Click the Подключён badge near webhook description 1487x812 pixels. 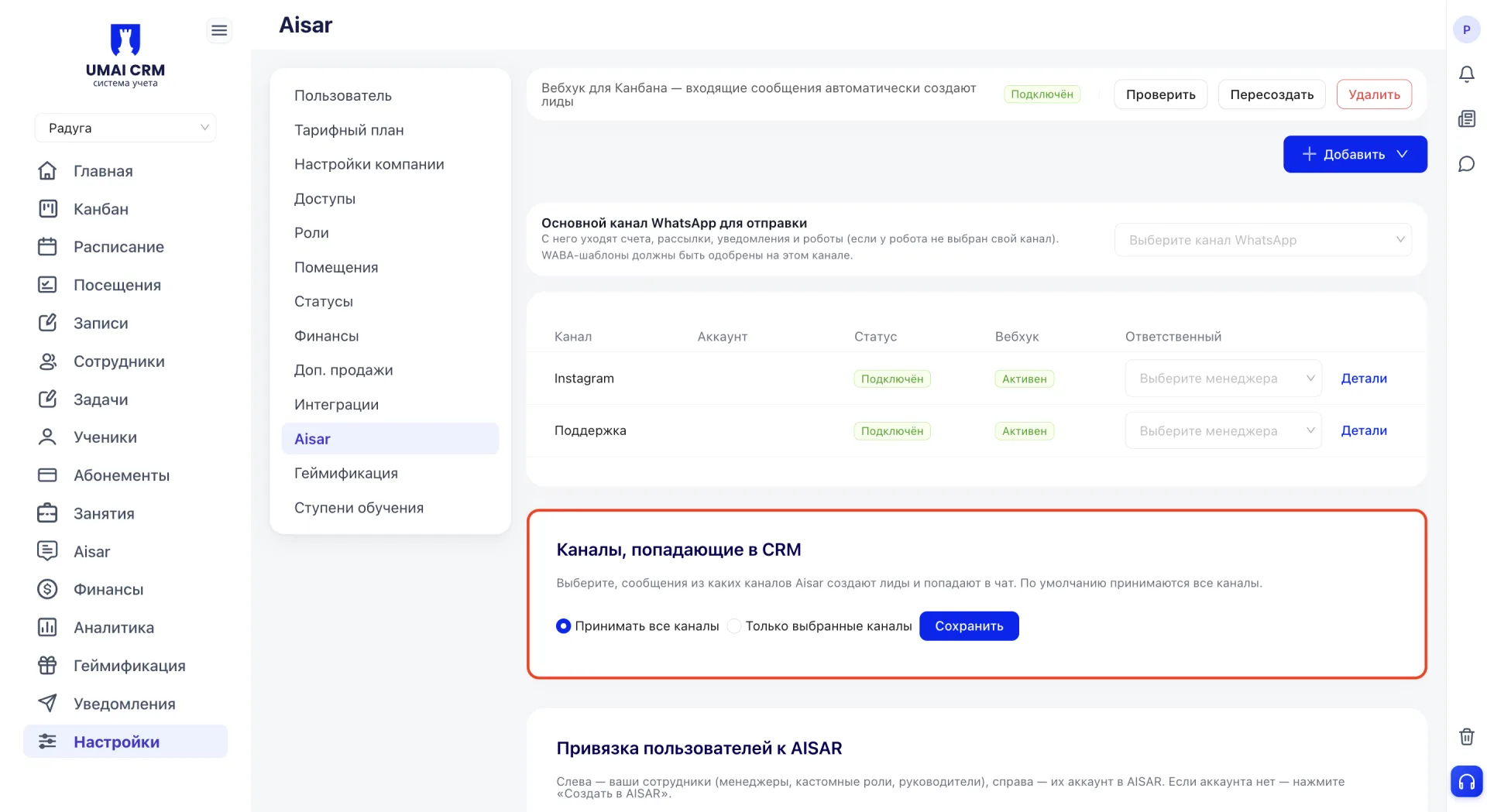pos(1042,94)
